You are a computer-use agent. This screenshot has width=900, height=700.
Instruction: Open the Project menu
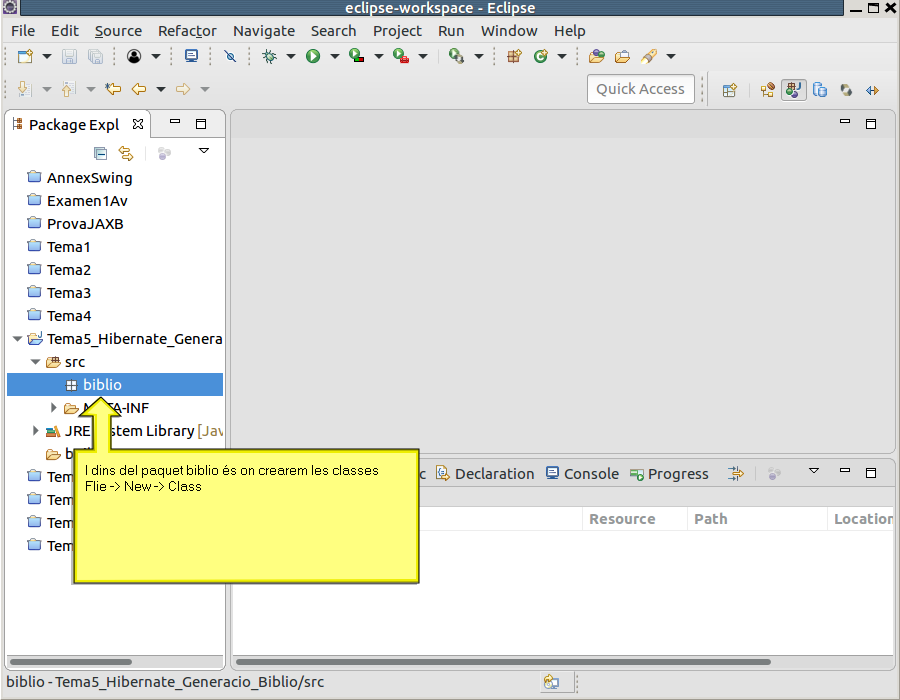pyautogui.click(x=397, y=31)
